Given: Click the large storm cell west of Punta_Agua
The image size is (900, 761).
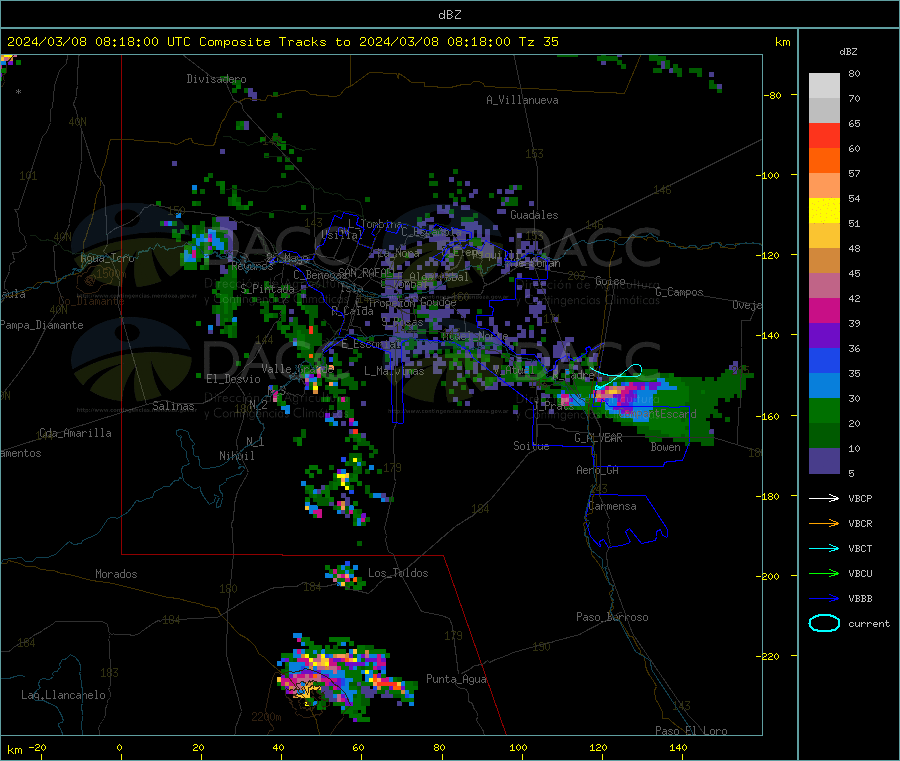Looking at the screenshot, I should click(346, 677).
